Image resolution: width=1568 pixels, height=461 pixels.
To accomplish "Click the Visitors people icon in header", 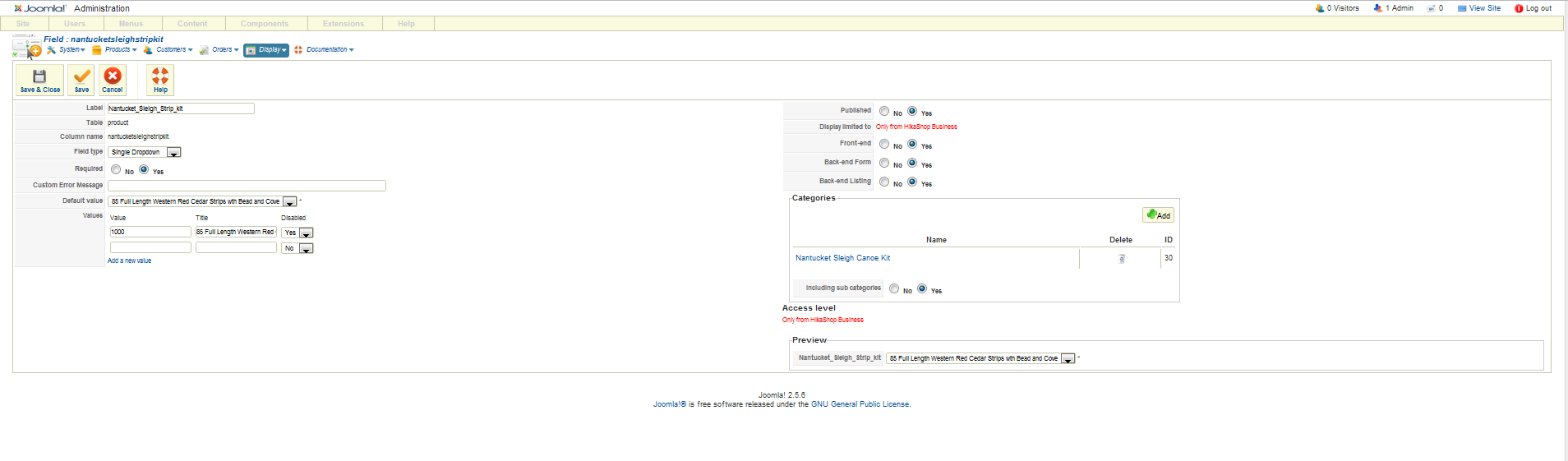I will click(x=1320, y=8).
